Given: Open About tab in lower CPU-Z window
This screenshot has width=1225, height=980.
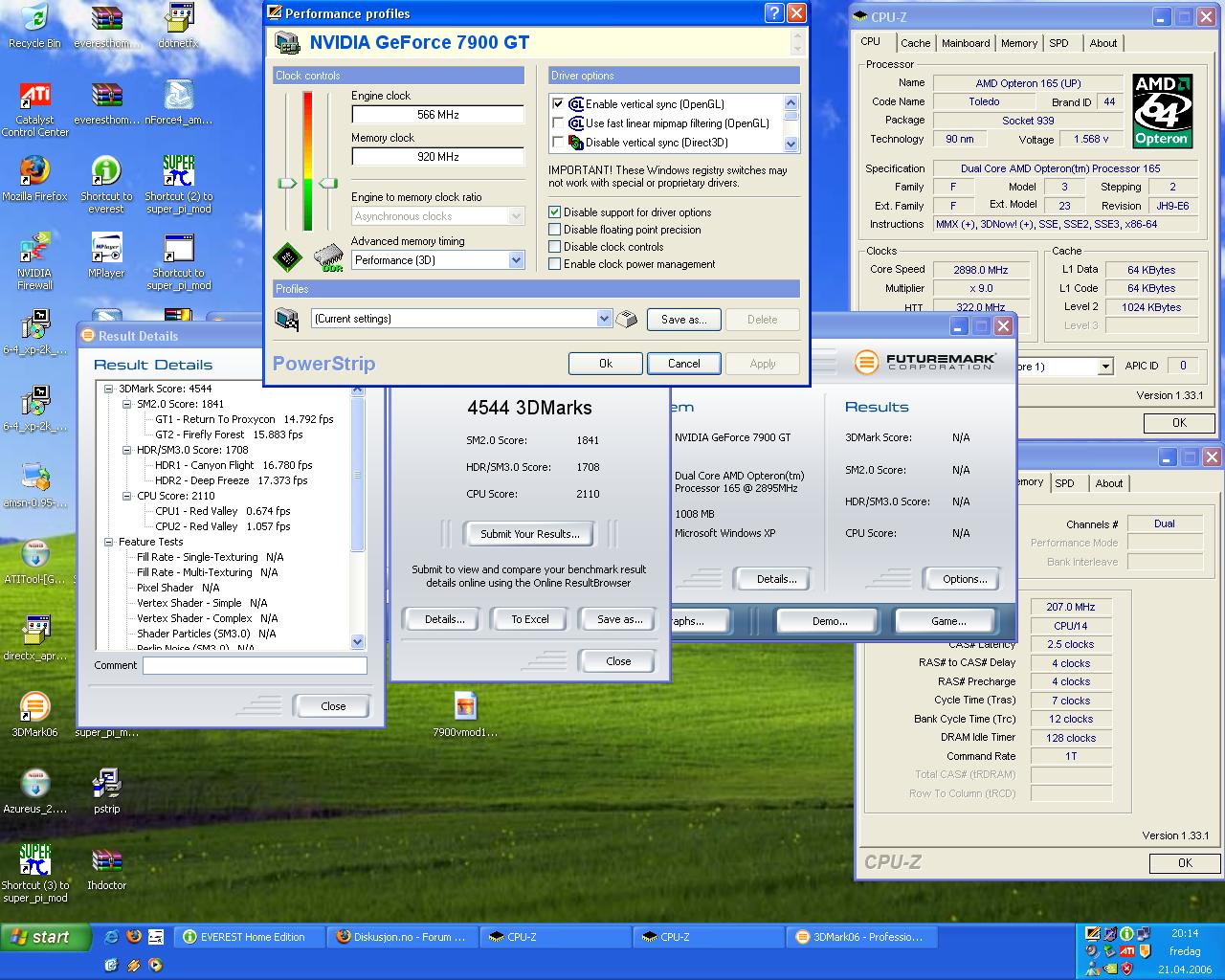Looking at the screenshot, I should tap(1109, 483).
